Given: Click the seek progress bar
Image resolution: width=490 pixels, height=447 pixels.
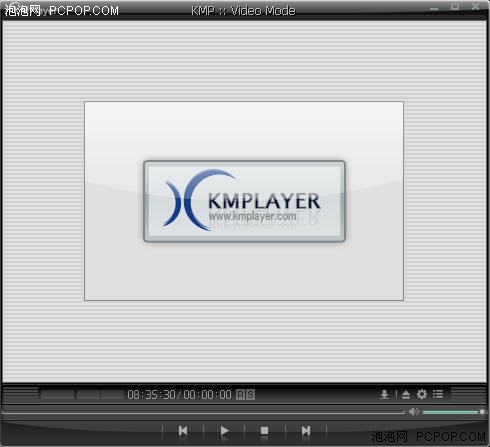Looking at the screenshot, I should coord(203,413).
